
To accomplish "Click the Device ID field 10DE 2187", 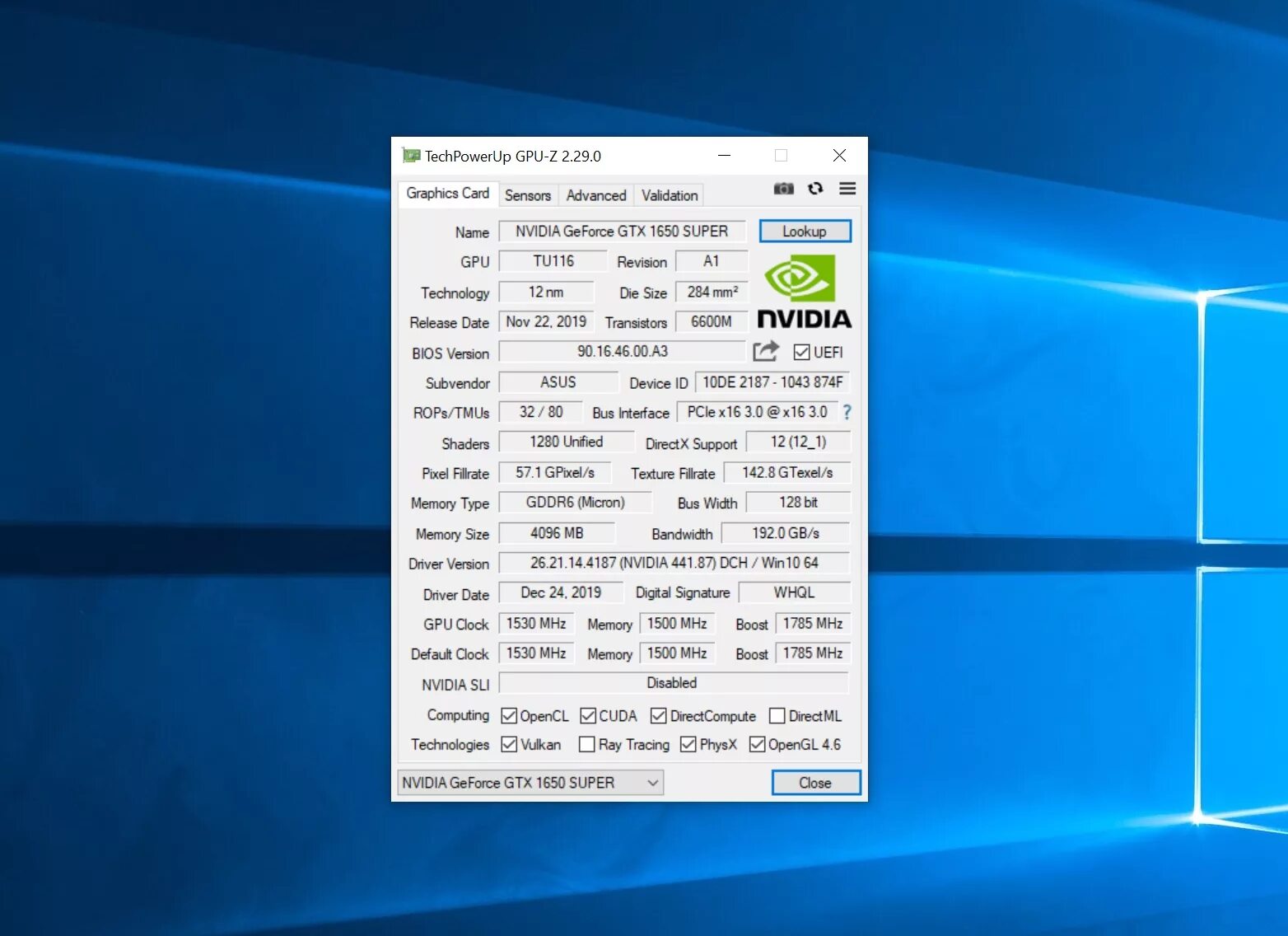I will (772, 382).
